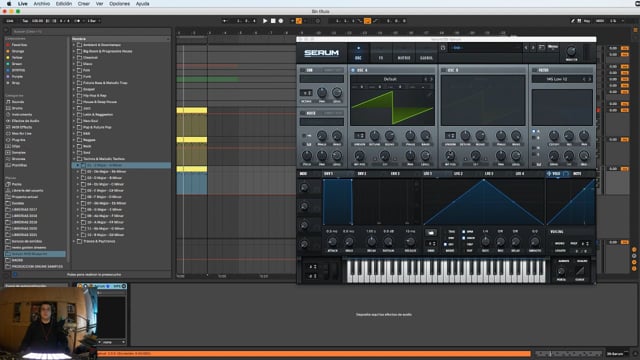
Task: Open the Apple menu
Action: (9, 4)
